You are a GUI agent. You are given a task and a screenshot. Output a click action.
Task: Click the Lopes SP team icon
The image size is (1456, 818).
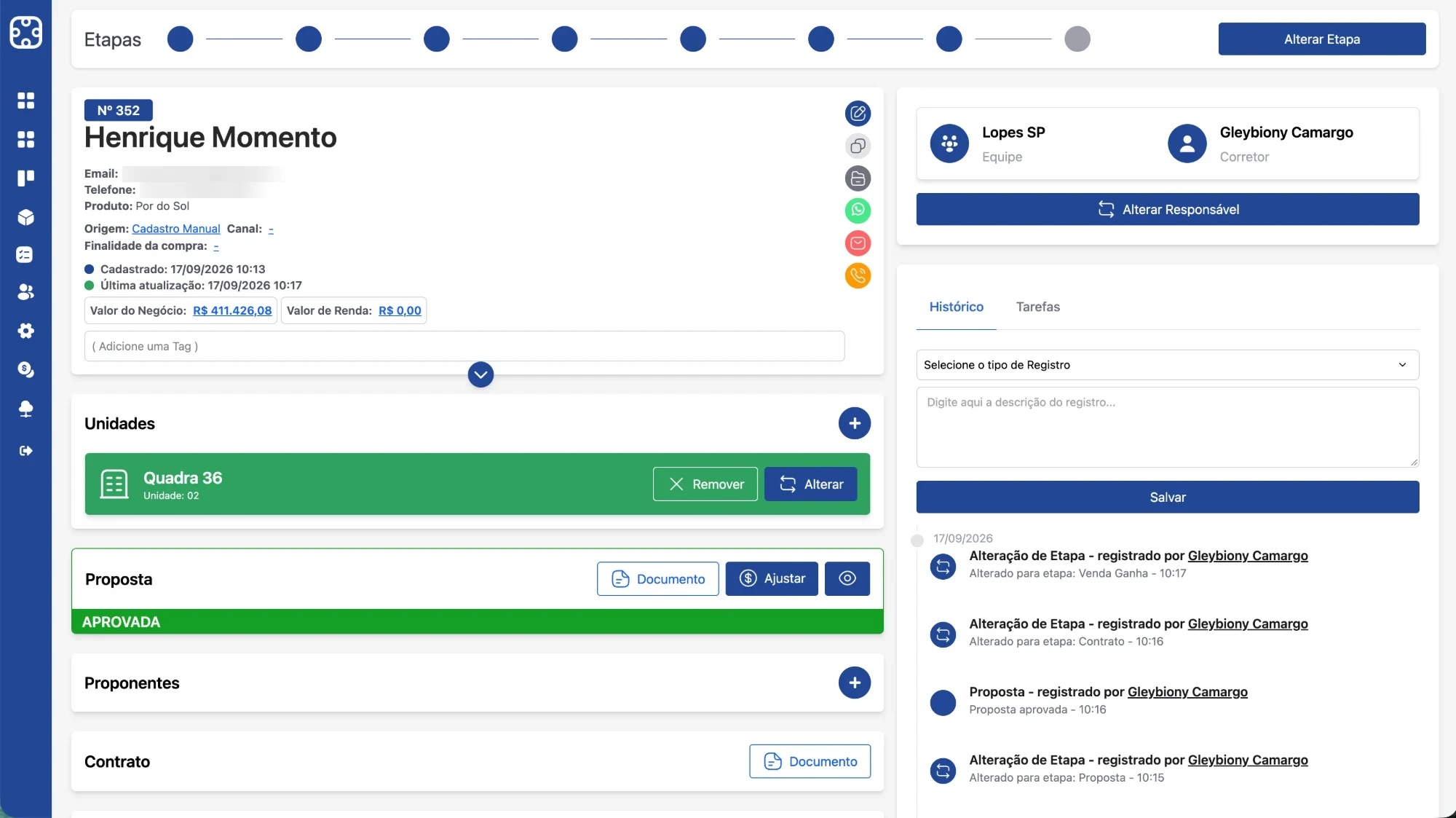pos(949,143)
